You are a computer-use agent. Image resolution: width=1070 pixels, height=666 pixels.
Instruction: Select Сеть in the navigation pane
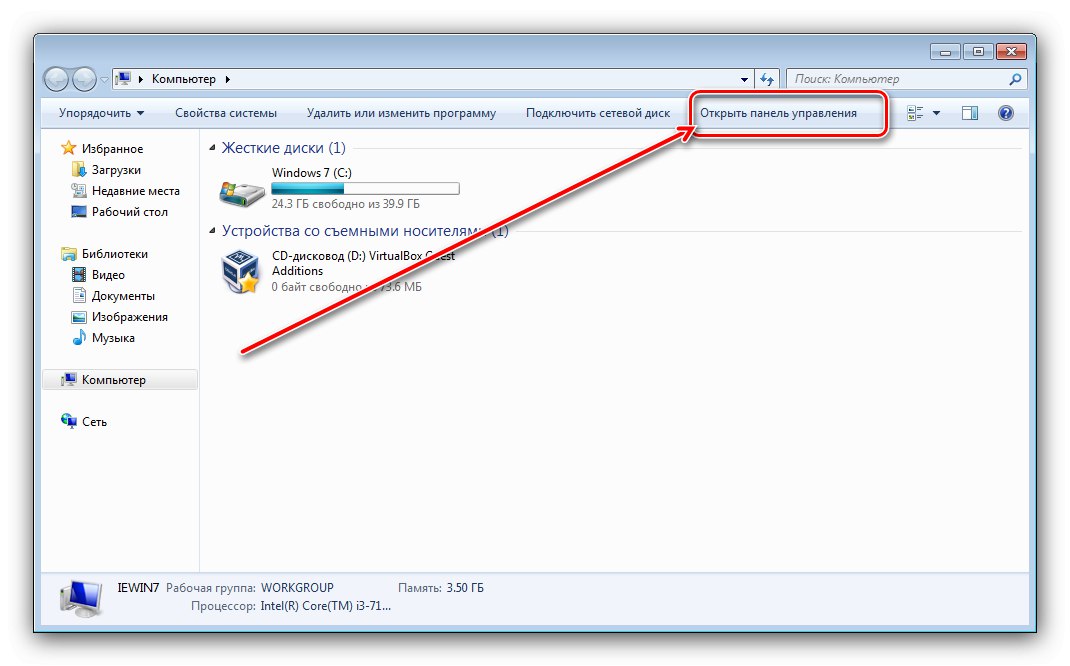pos(91,421)
